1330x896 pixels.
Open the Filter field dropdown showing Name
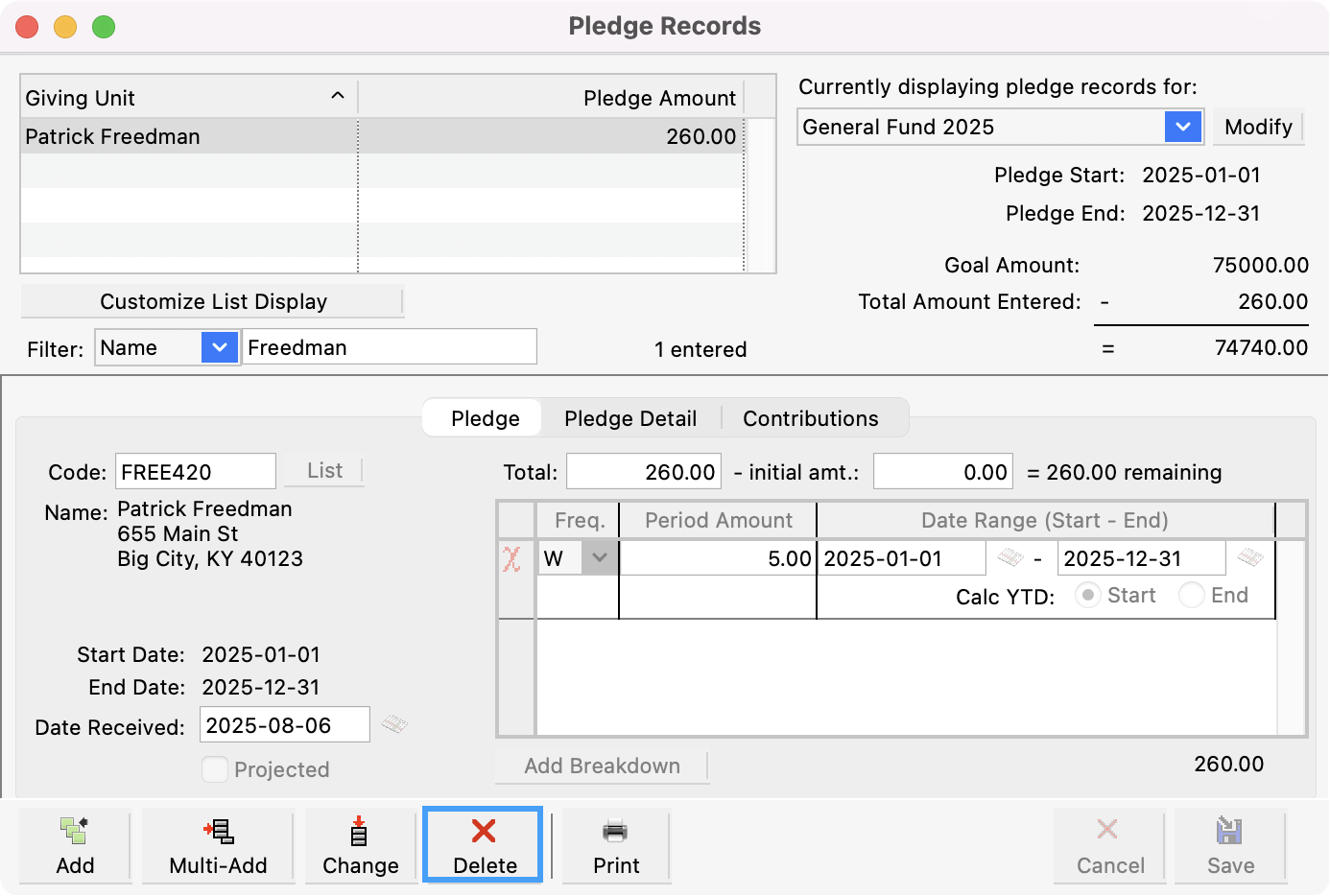(220, 346)
